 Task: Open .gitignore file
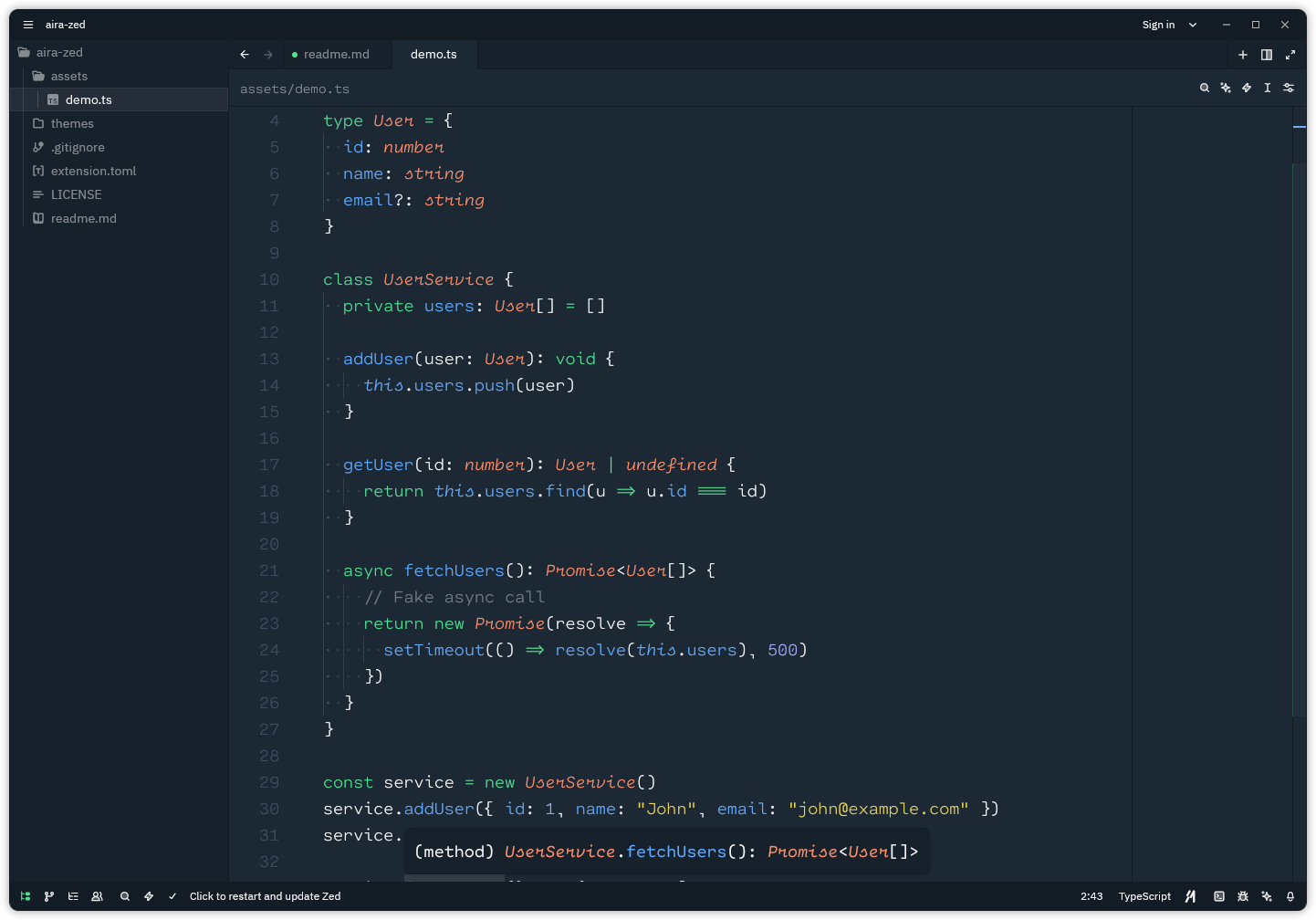pos(119,147)
